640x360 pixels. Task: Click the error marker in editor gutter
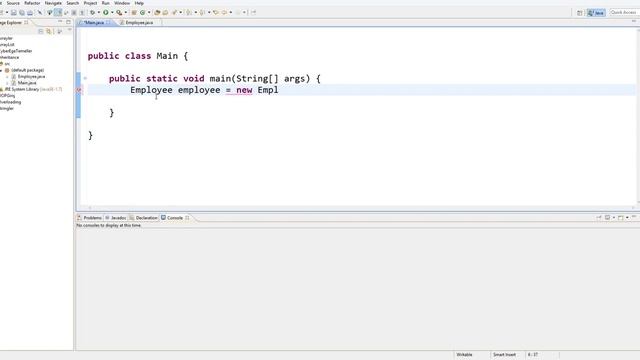(x=79, y=90)
